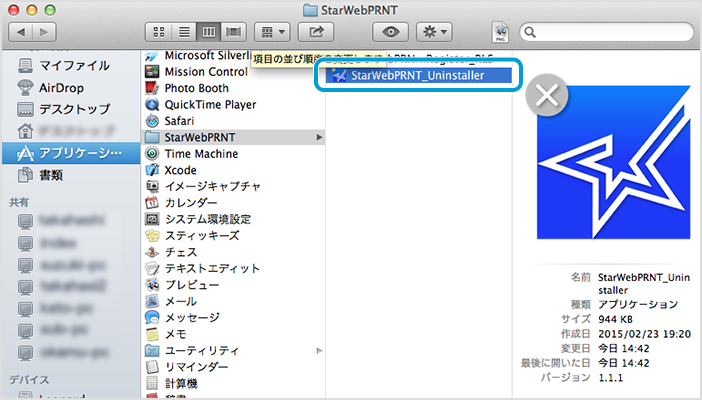Select アプリケーション in the sidebar
The width and height of the screenshot is (702, 400).
click(71, 153)
